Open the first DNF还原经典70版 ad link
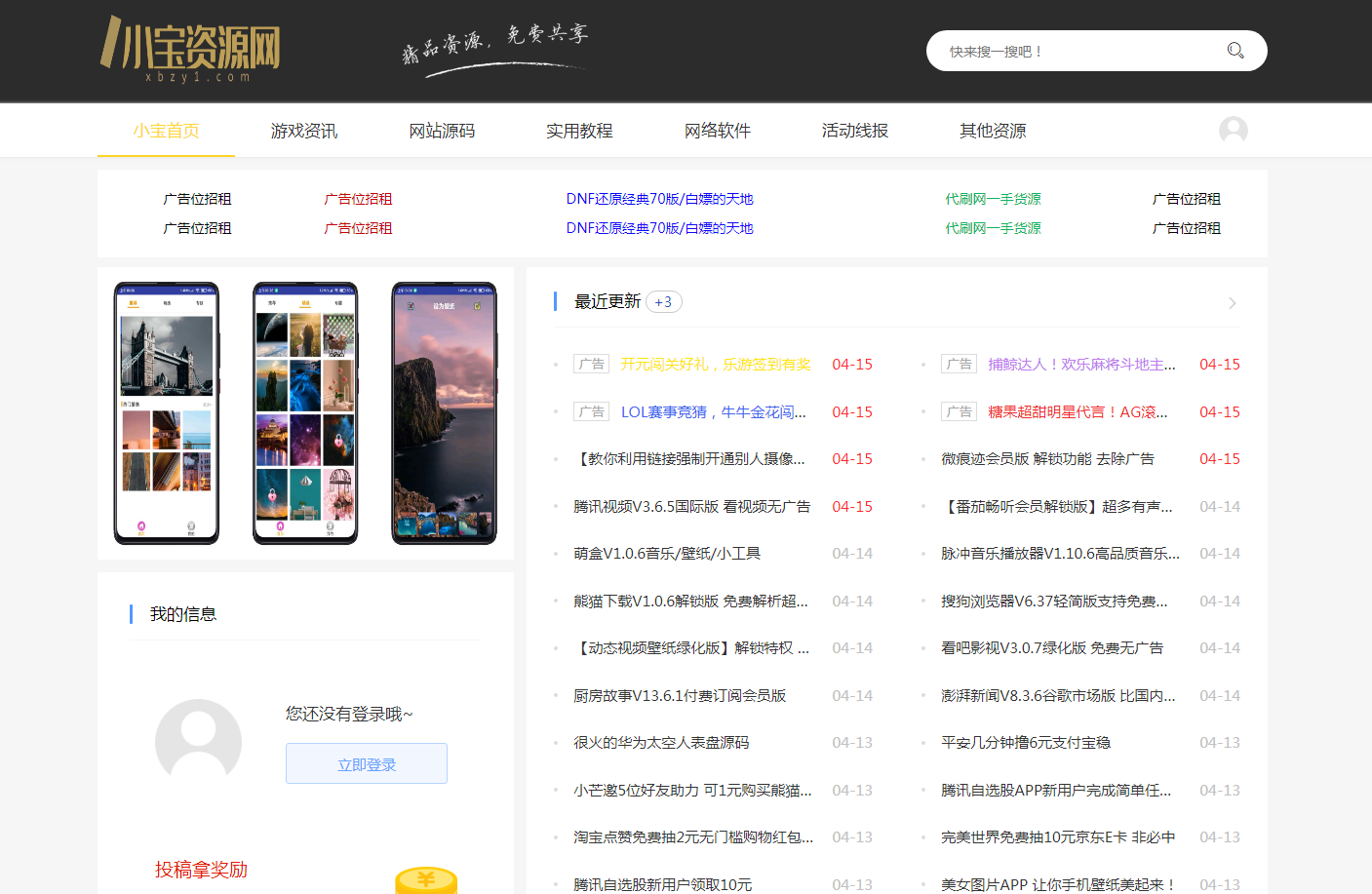 tap(659, 199)
